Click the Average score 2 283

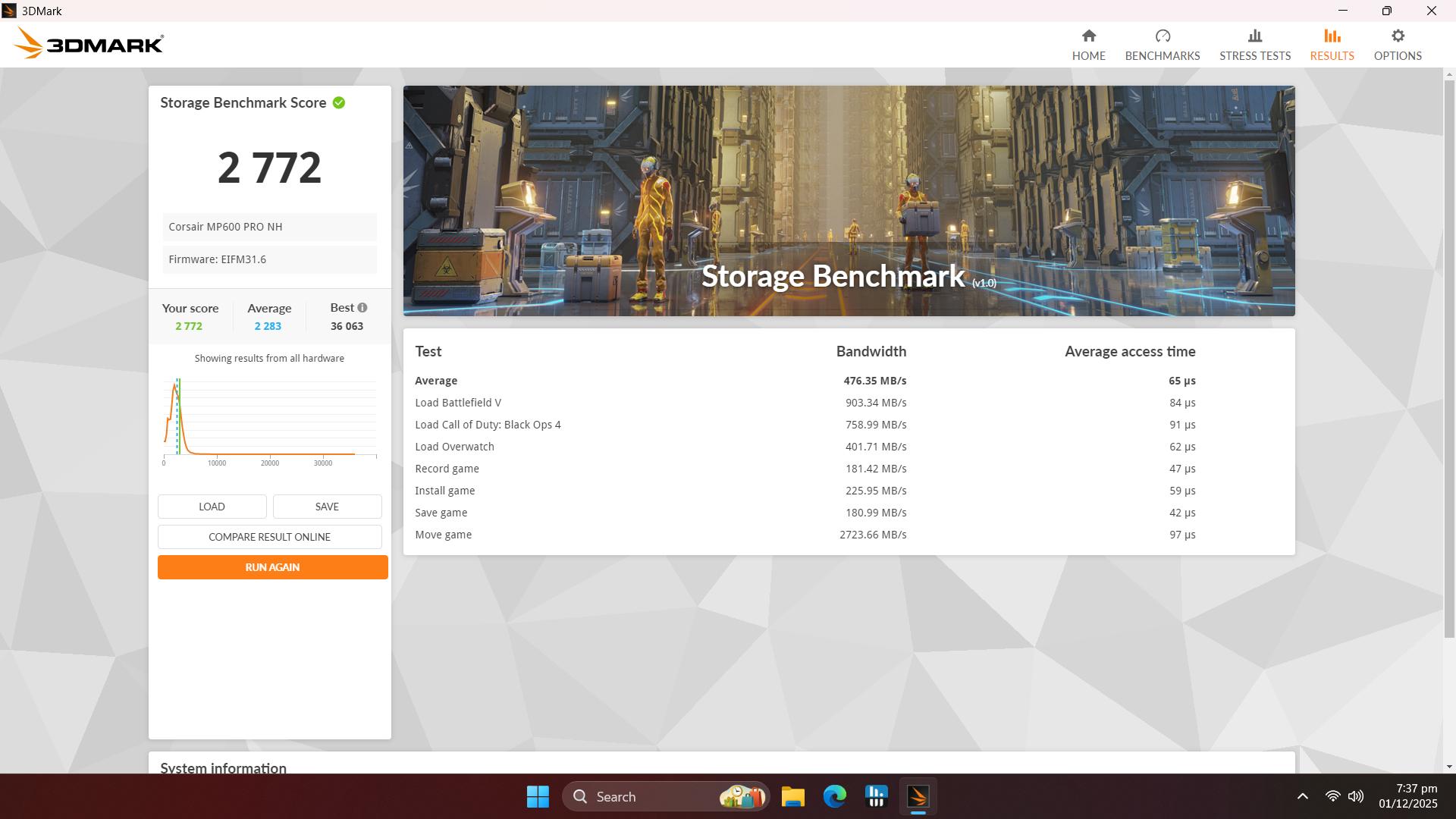pyautogui.click(x=268, y=326)
